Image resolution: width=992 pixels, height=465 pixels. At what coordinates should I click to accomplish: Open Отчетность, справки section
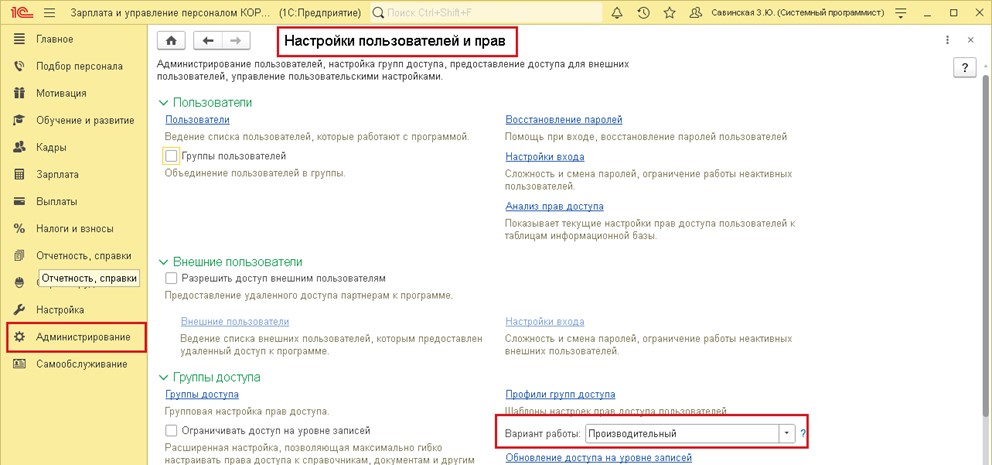[x=84, y=256]
